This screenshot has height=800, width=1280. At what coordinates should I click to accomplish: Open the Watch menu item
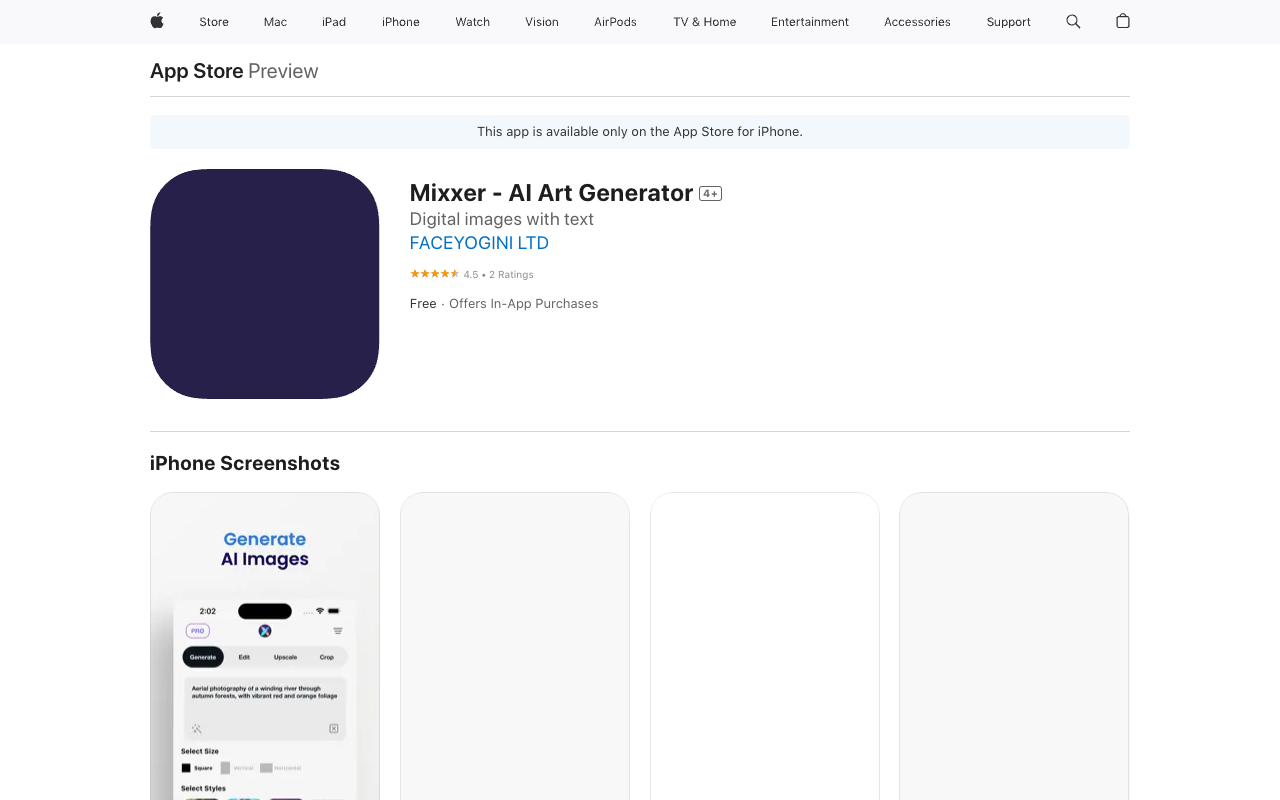click(473, 22)
